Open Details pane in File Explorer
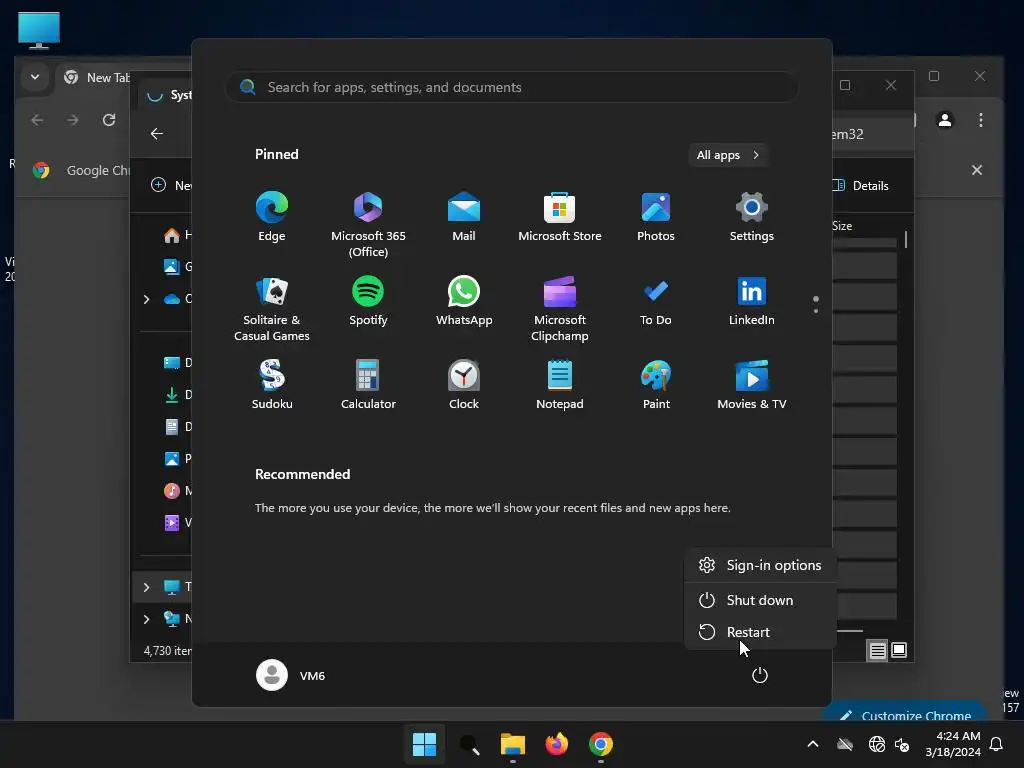Screen dimensions: 1024x768 (x=861, y=185)
